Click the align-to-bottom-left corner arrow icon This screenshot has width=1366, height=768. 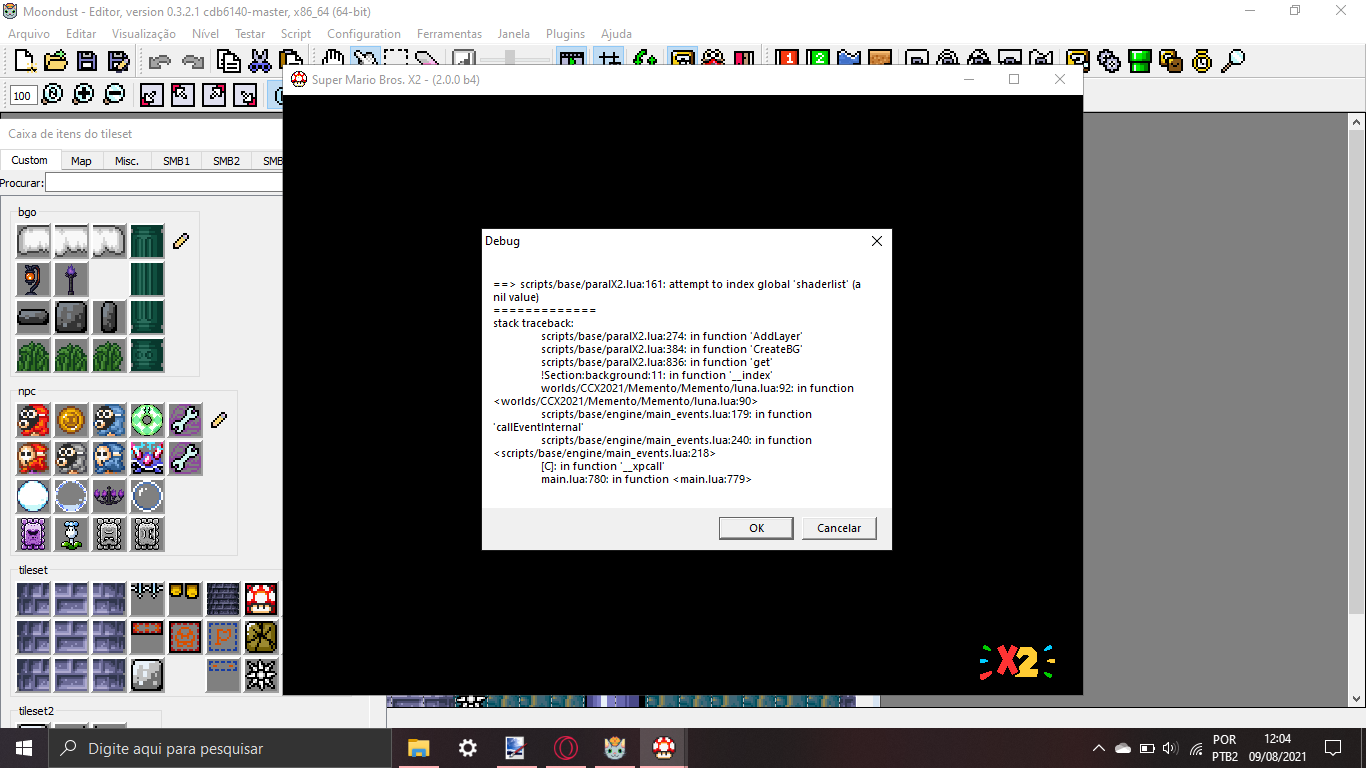coord(151,95)
